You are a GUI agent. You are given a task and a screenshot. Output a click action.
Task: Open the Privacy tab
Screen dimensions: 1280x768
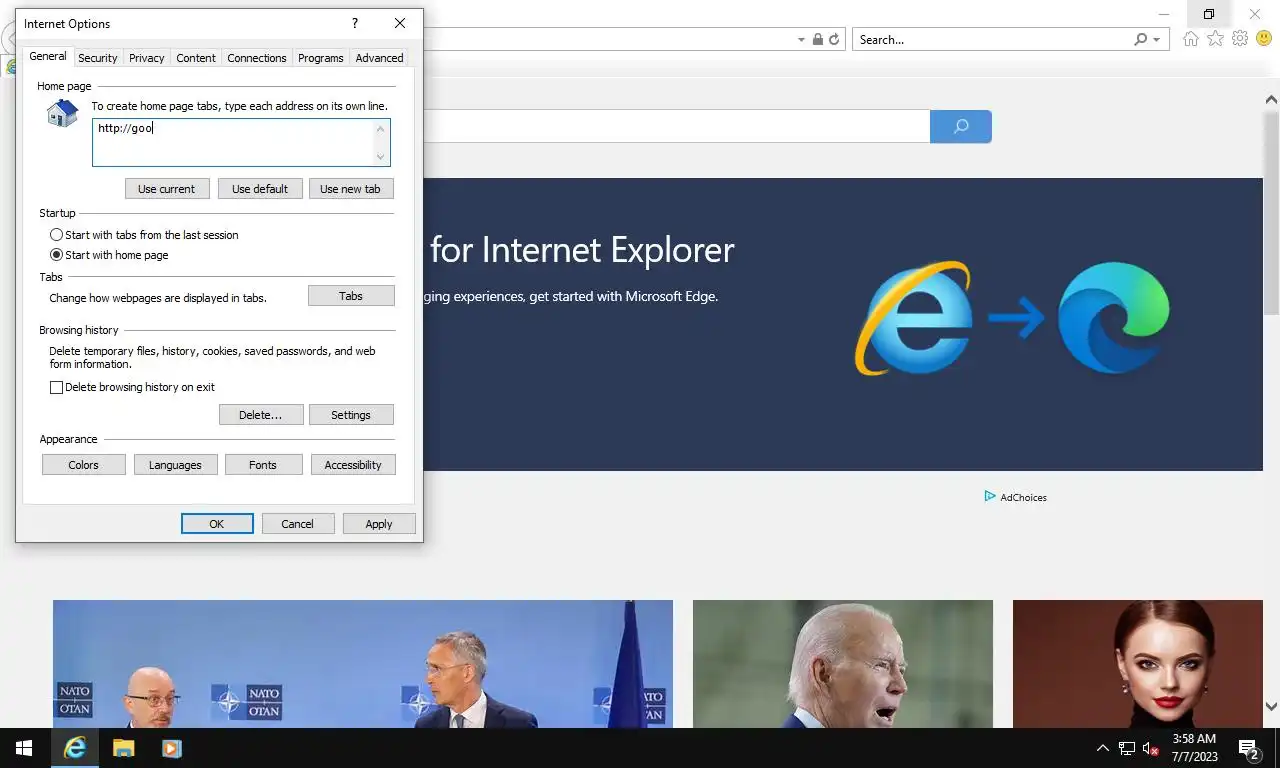[x=146, y=58]
